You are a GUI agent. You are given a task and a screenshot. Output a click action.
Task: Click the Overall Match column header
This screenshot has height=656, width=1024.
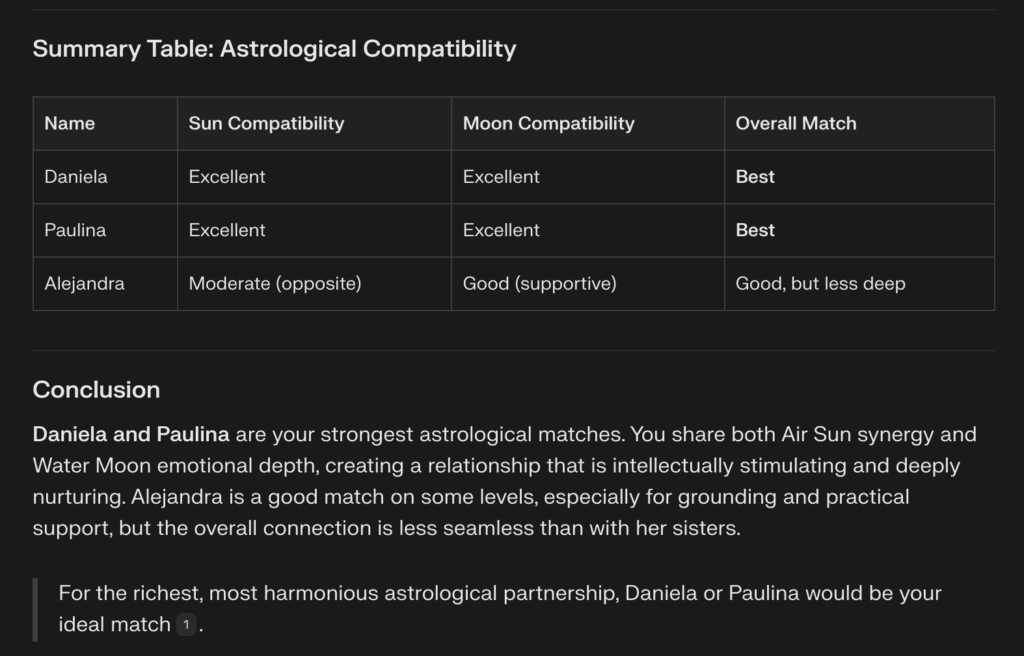(859, 123)
